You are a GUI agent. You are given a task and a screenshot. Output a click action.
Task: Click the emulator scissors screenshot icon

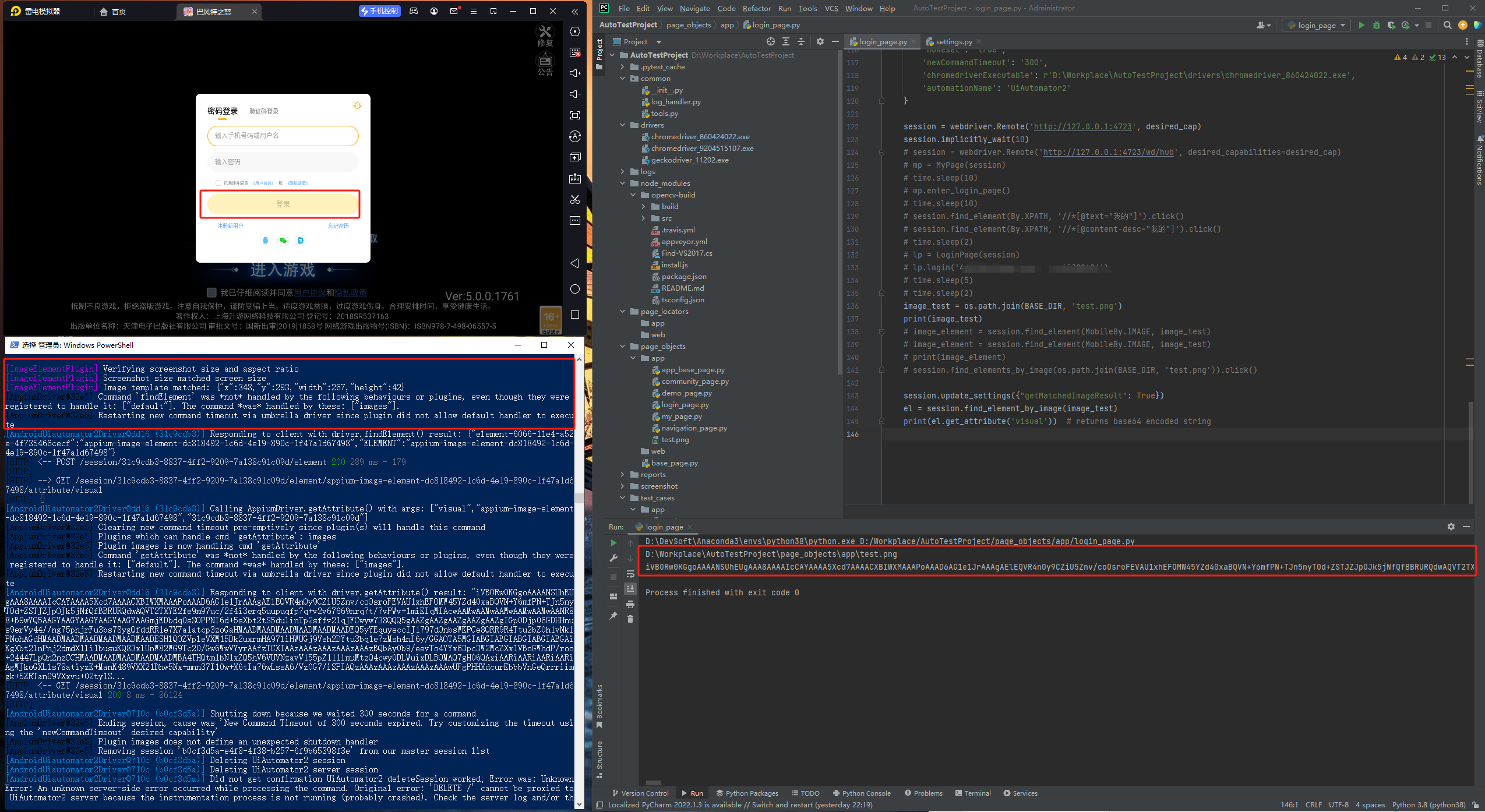coord(574,199)
